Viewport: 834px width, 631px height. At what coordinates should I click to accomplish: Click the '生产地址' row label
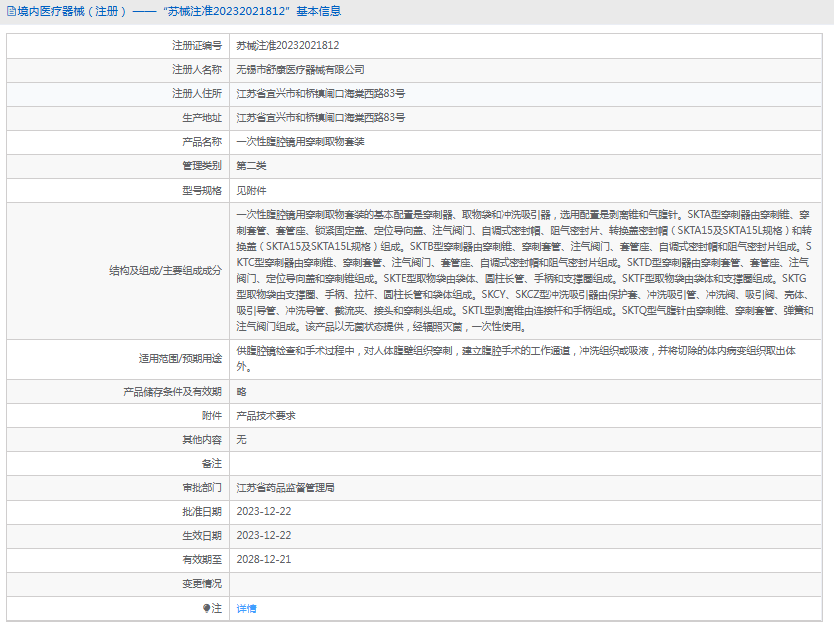click(x=202, y=118)
